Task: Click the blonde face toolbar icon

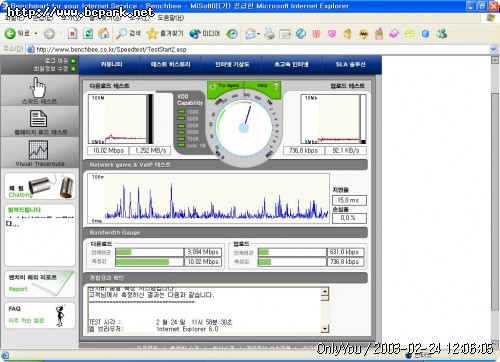Action: [x=348, y=34]
